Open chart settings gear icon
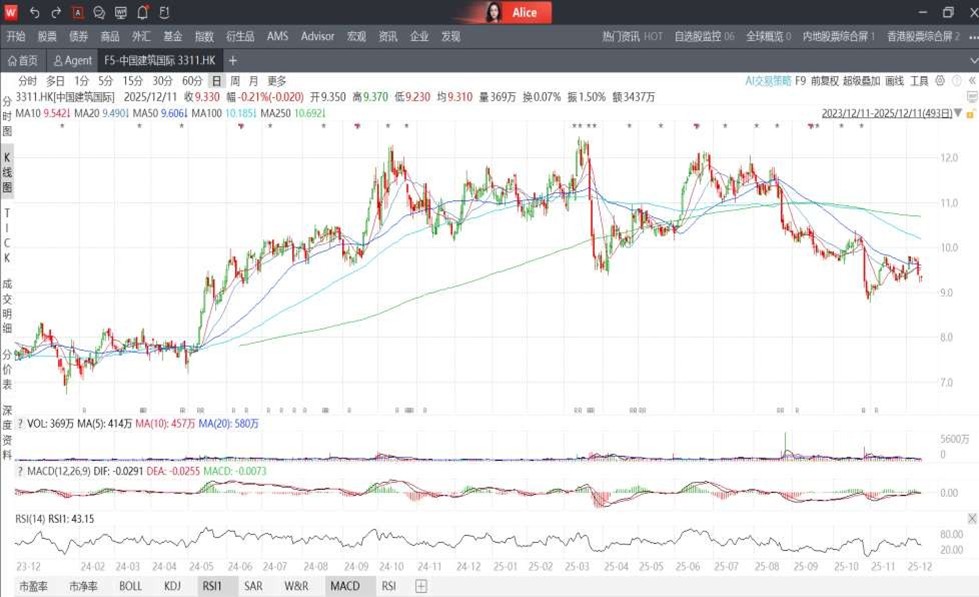Viewport: 979px width, 597px height. (941, 81)
